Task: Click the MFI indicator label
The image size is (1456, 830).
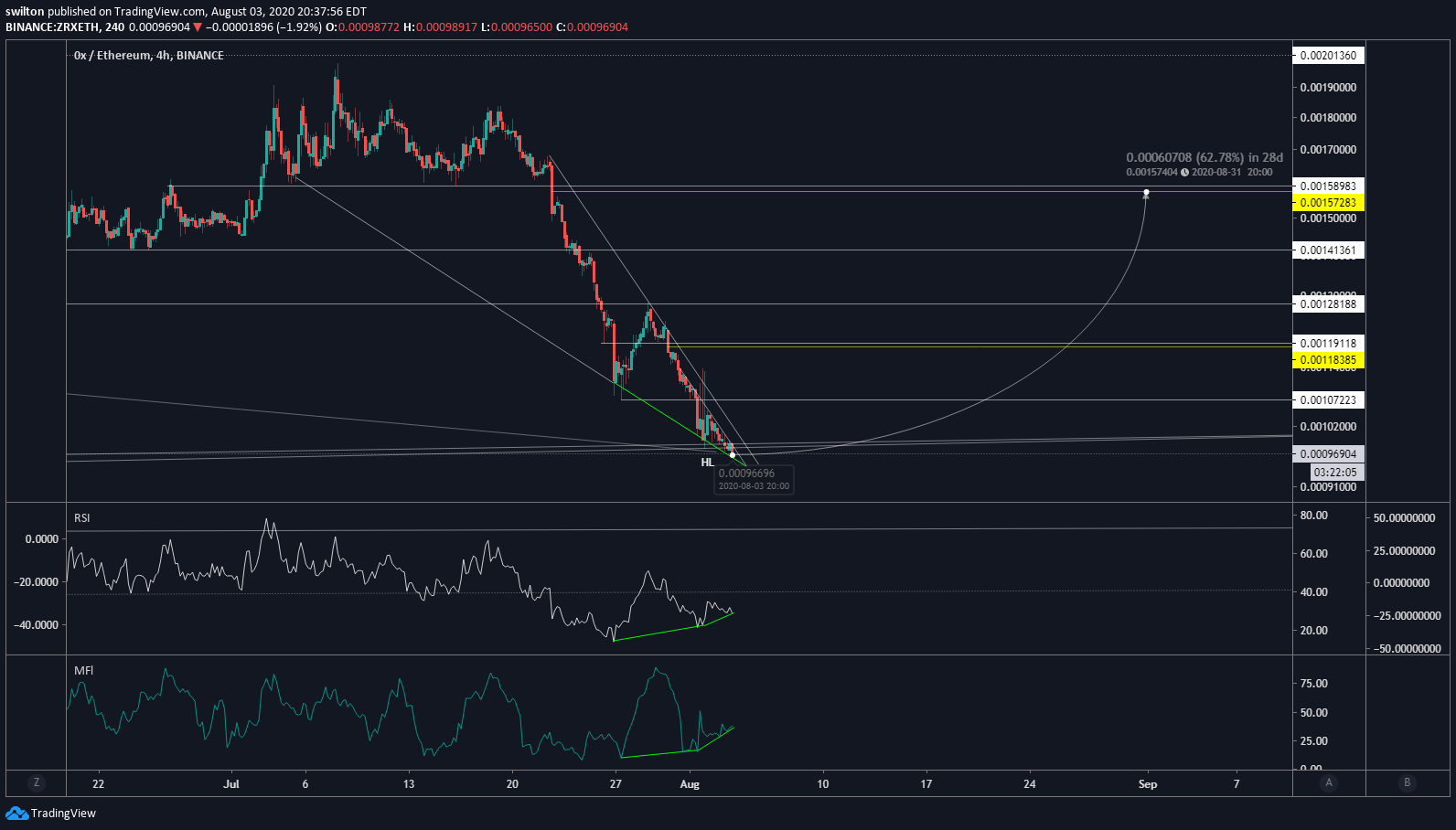Action: [83, 671]
